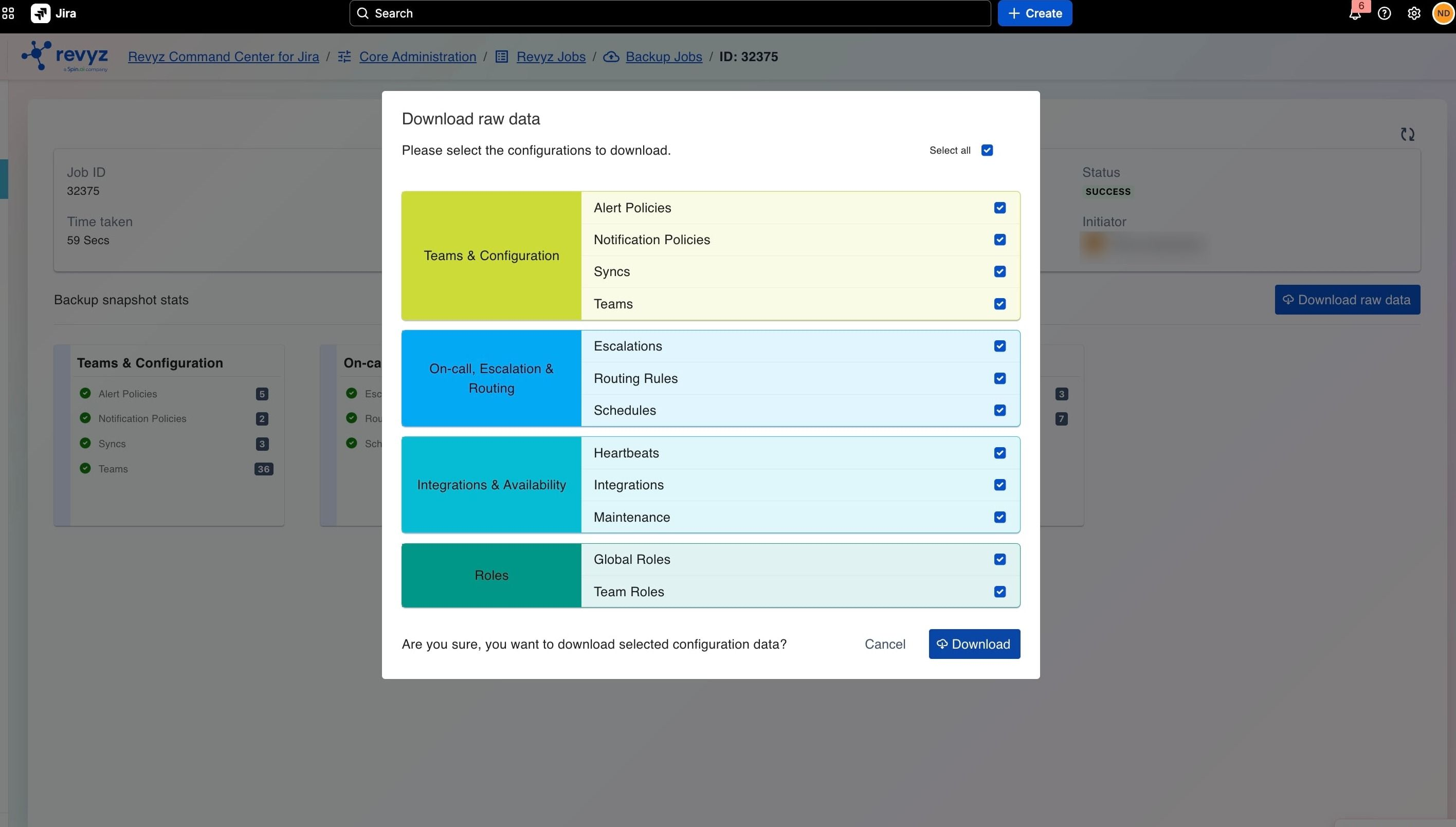Click the Teams count badge 36

coord(264,469)
